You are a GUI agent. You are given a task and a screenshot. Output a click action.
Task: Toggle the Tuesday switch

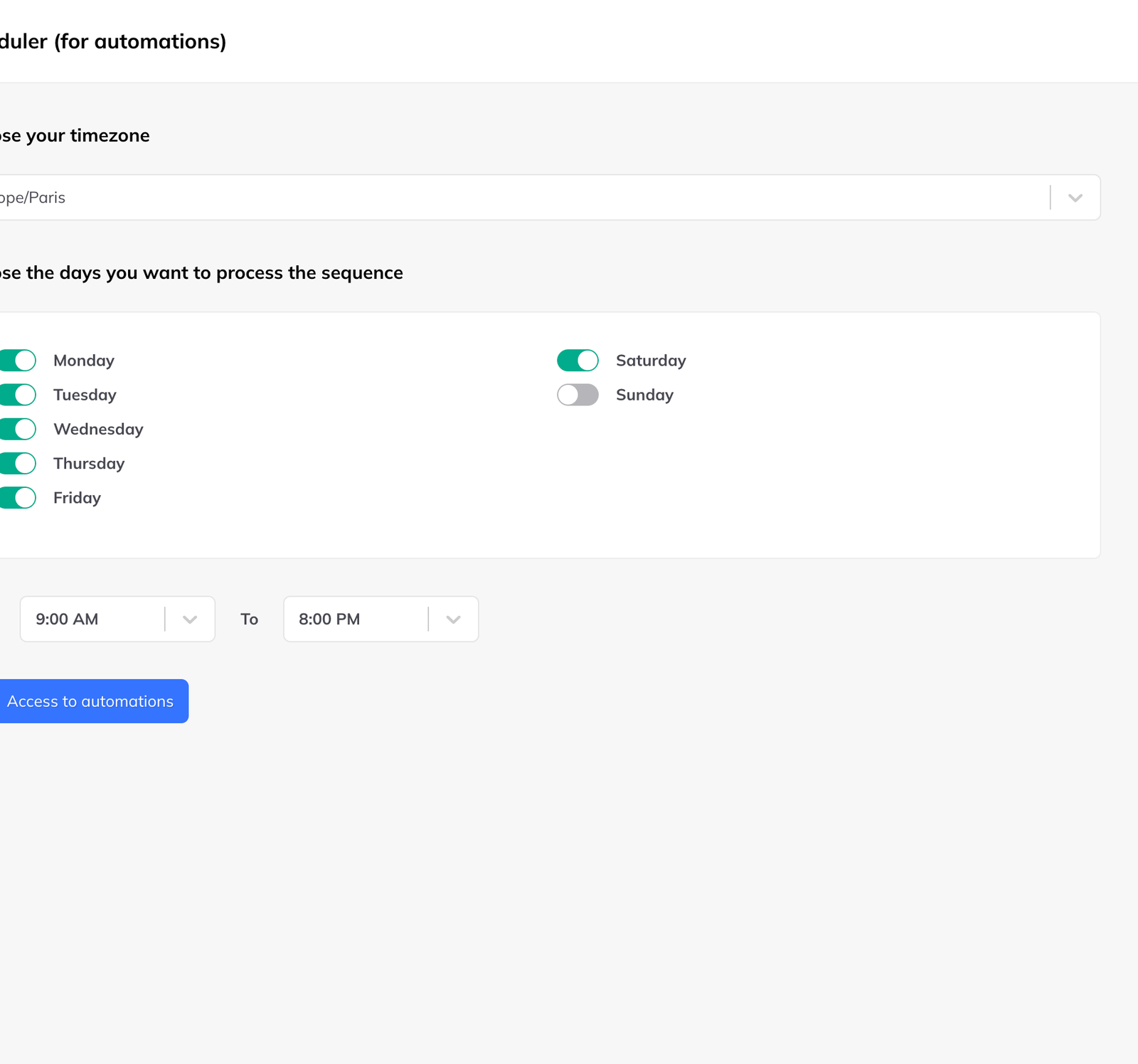click(x=17, y=395)
